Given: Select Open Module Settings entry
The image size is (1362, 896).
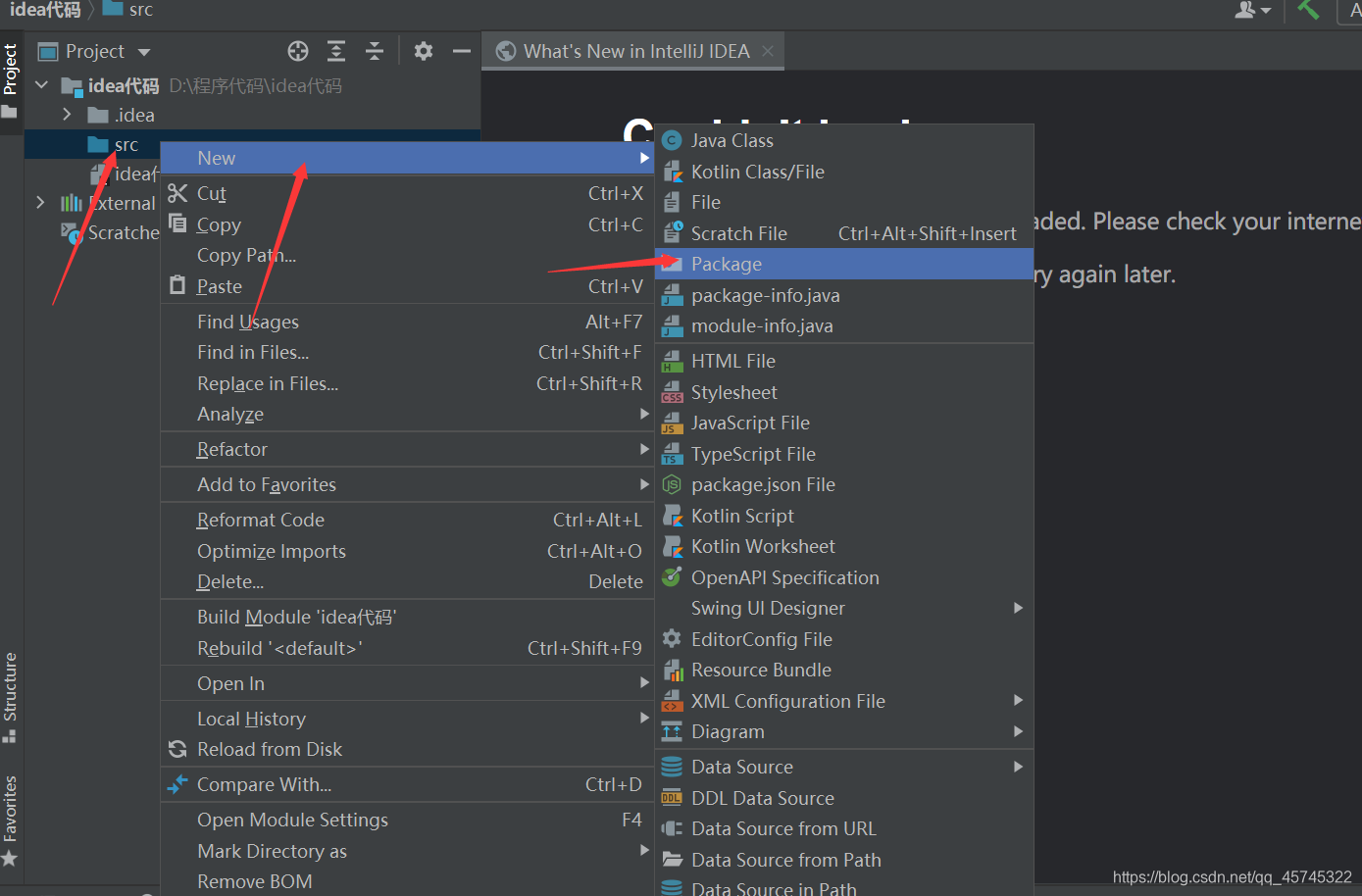Looking at the screenshot, I should (x=407, y=820).
